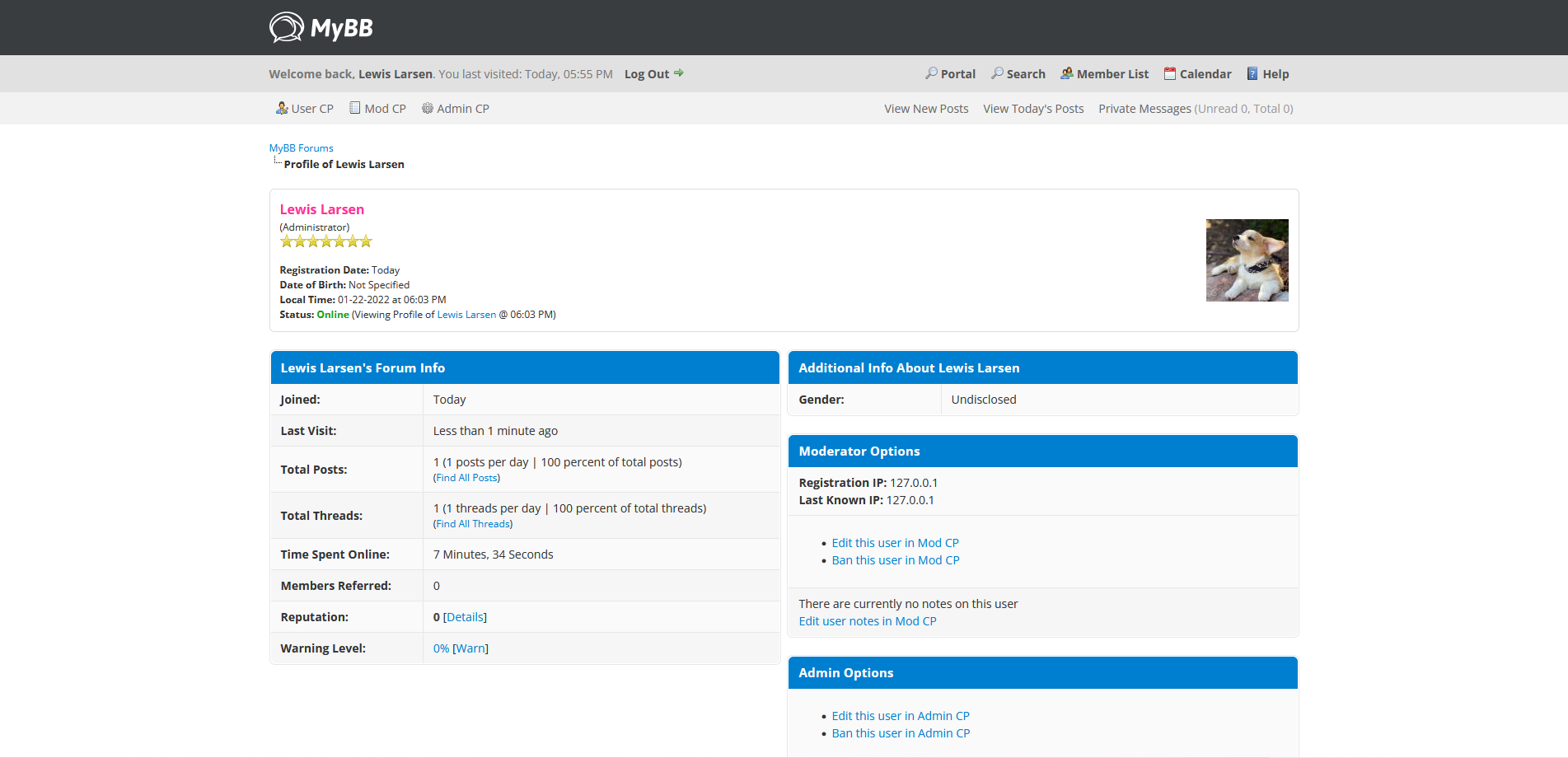This screenshot has width=1568, height=758.
Task: Click the Search magnifier icon
Action: coord(997,73)
